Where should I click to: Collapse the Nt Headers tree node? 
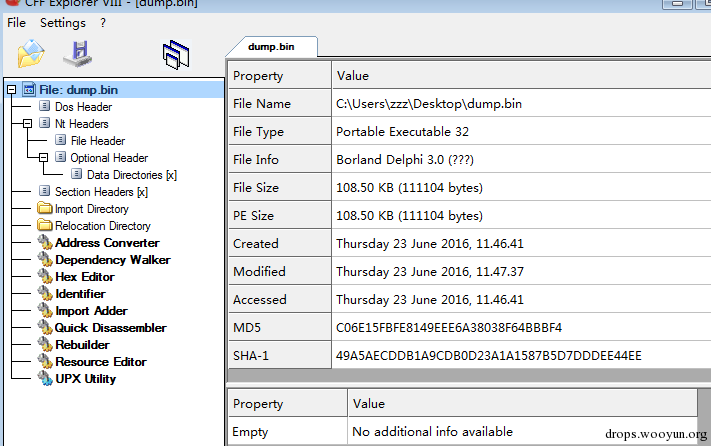tap(28, 123)
